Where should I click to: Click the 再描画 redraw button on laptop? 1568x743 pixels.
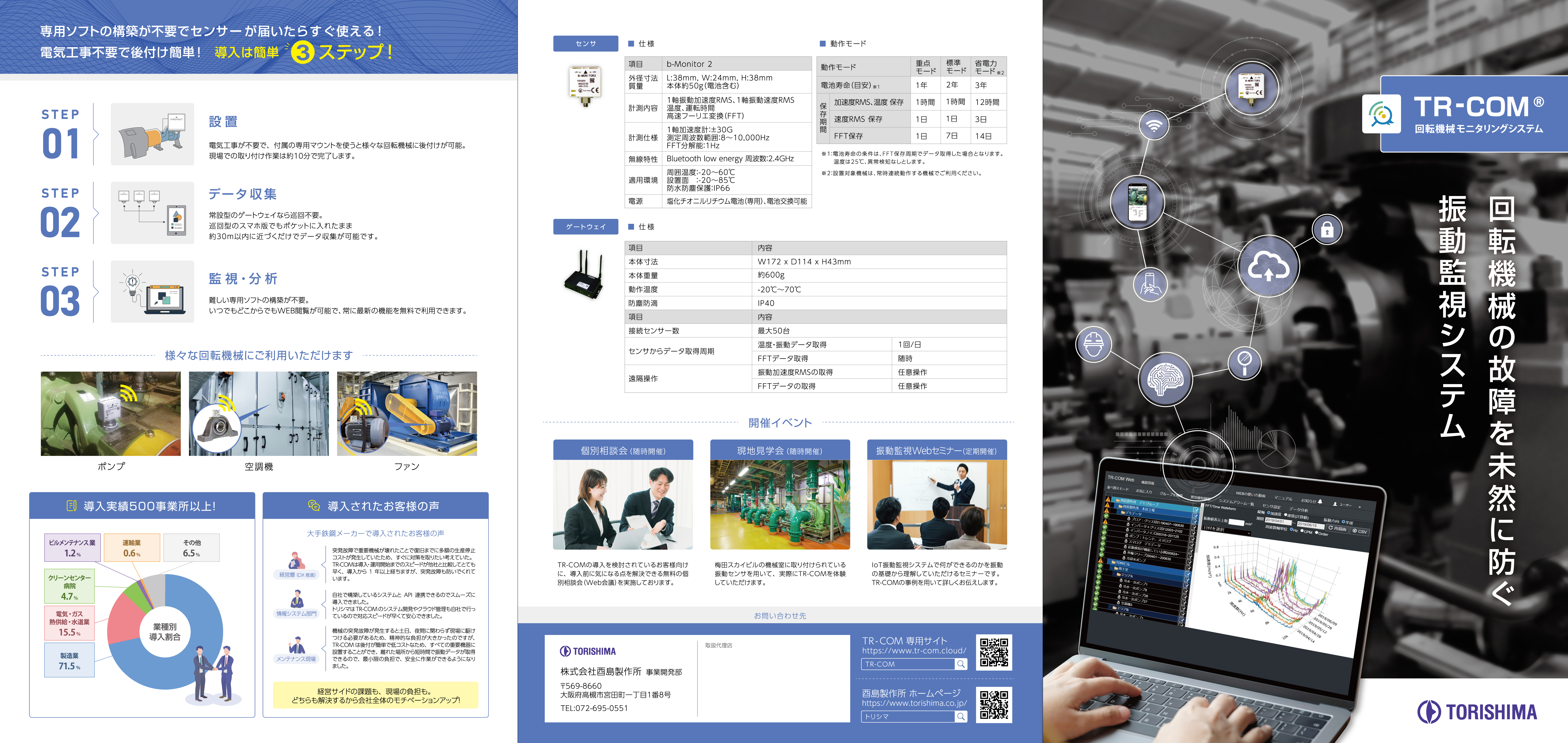1337,529
